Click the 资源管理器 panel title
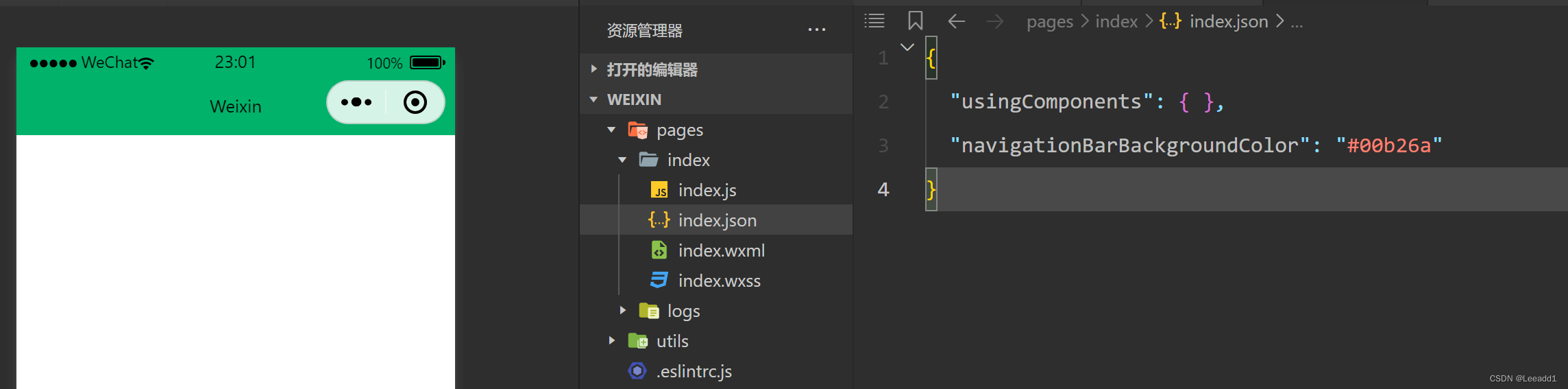Screen dimensions: 1568x389 (645, 30)
